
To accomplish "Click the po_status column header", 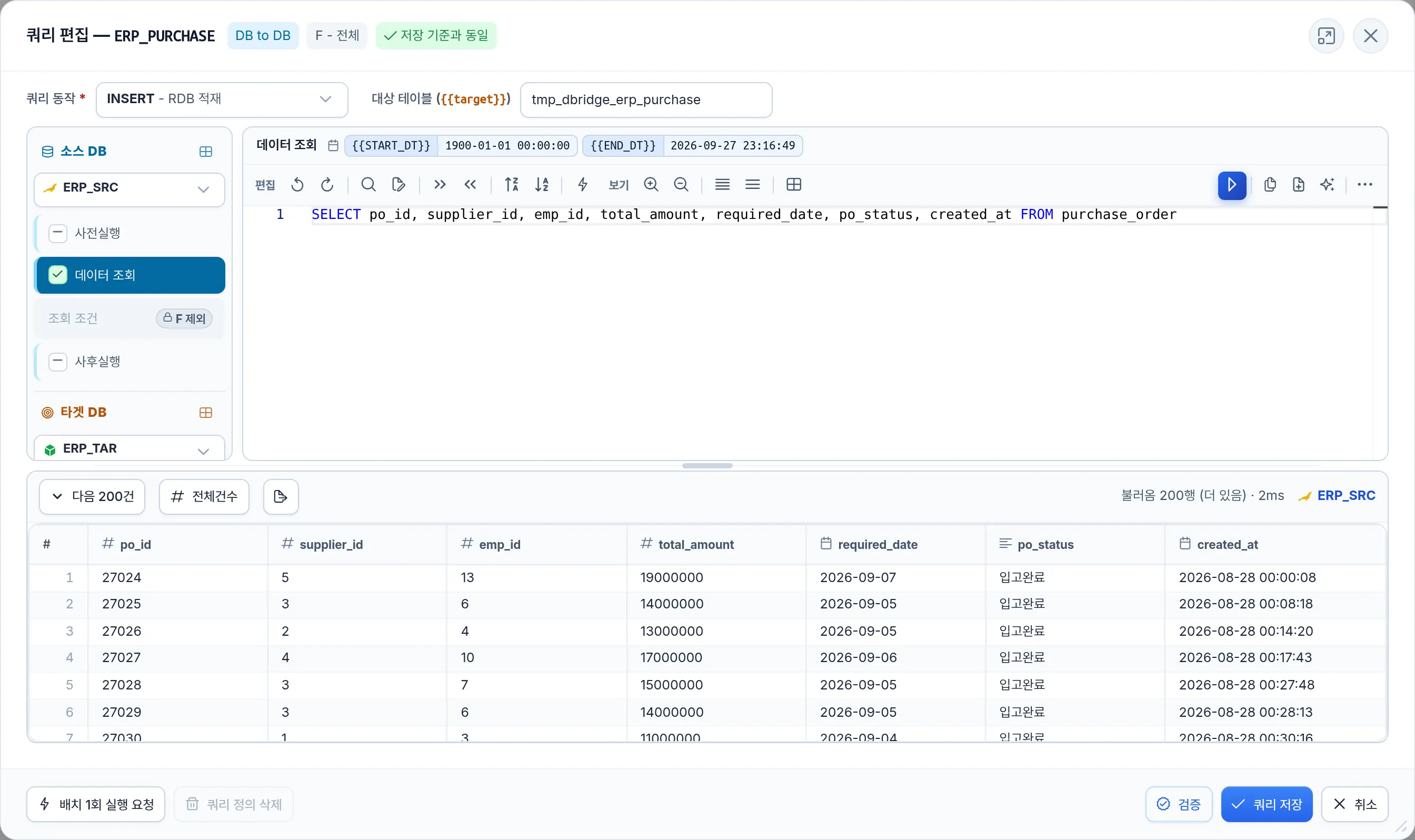I will pos(1075,545).
